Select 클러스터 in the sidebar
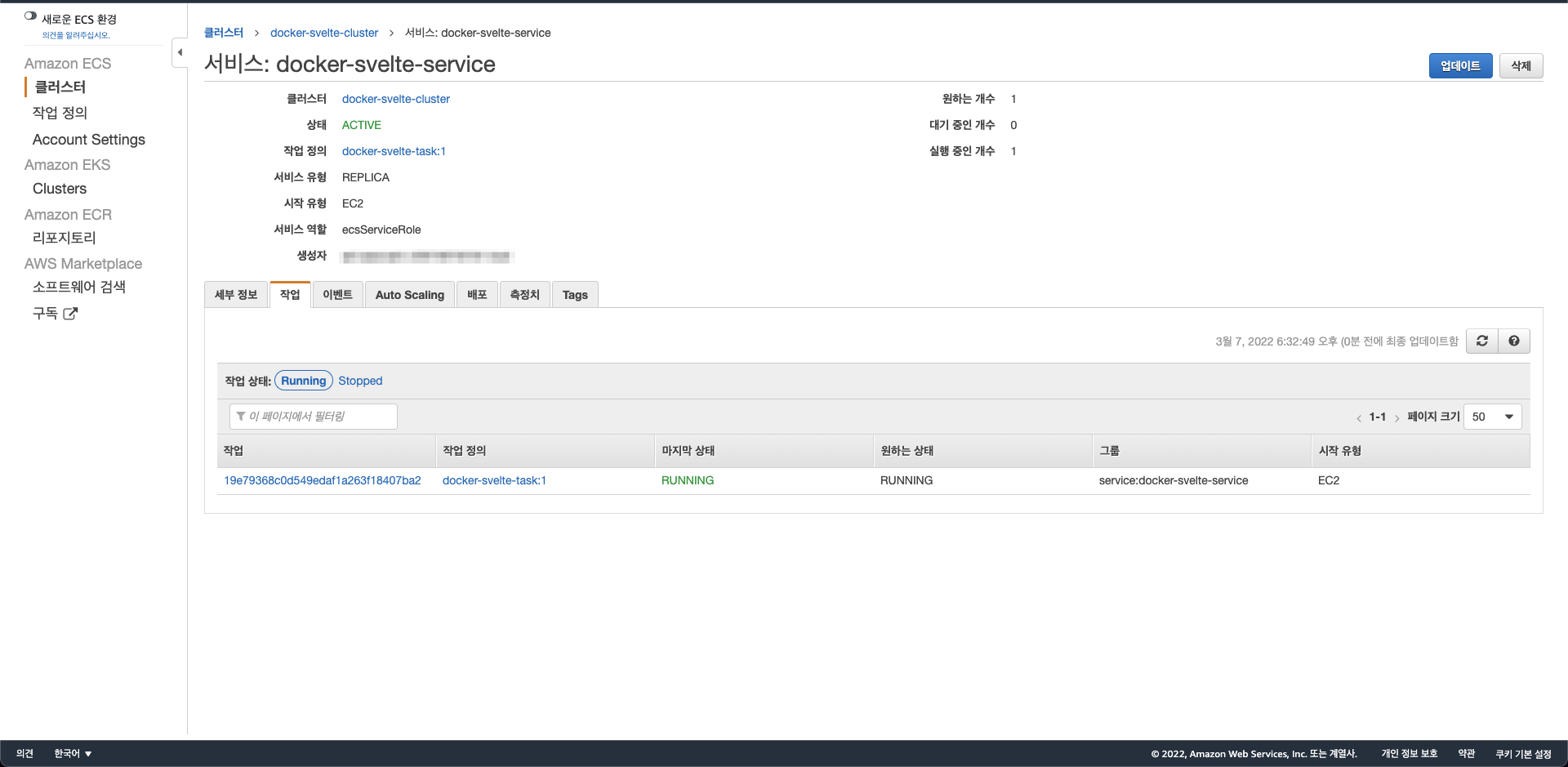The height and width of the screenshot is (767, 1568). (x=60, y=87)
